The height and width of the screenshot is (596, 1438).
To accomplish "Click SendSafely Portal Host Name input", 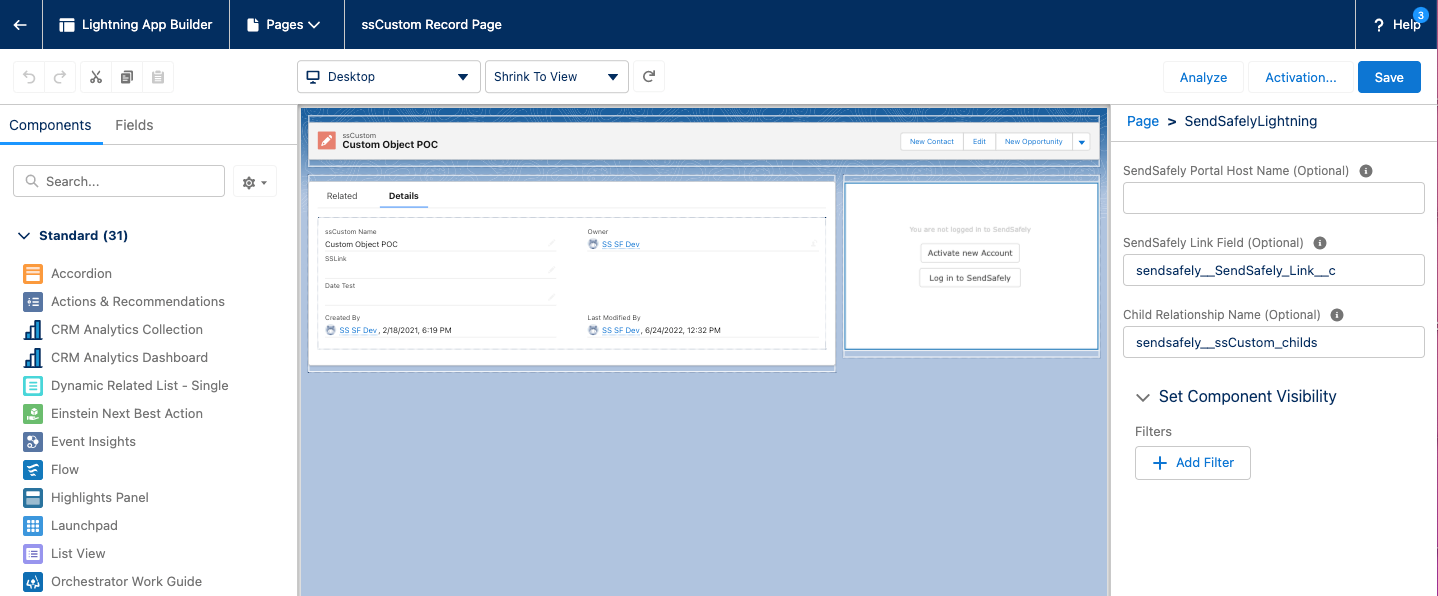I will 1274,199.
